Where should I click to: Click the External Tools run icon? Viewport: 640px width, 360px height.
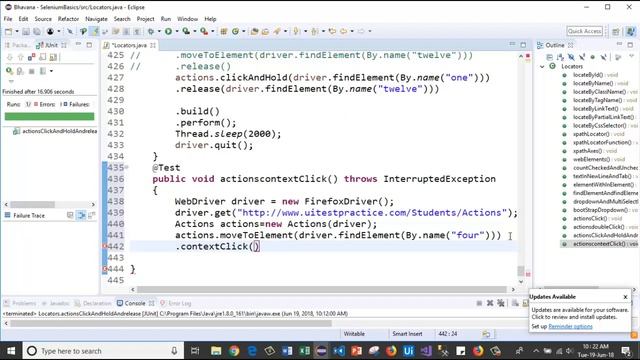click(204, 31)
